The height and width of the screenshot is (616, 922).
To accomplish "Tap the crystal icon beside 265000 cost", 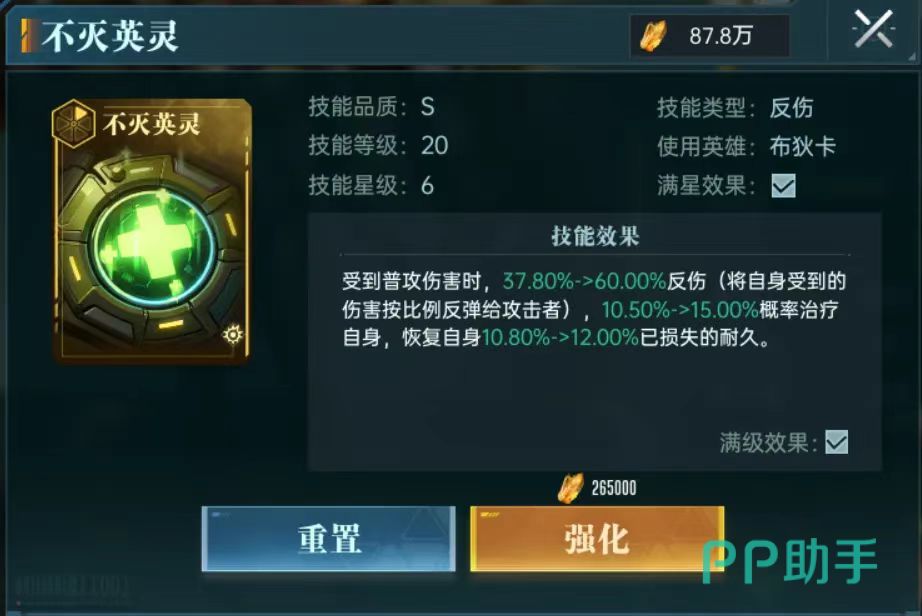I will click(x=570, y=488).
